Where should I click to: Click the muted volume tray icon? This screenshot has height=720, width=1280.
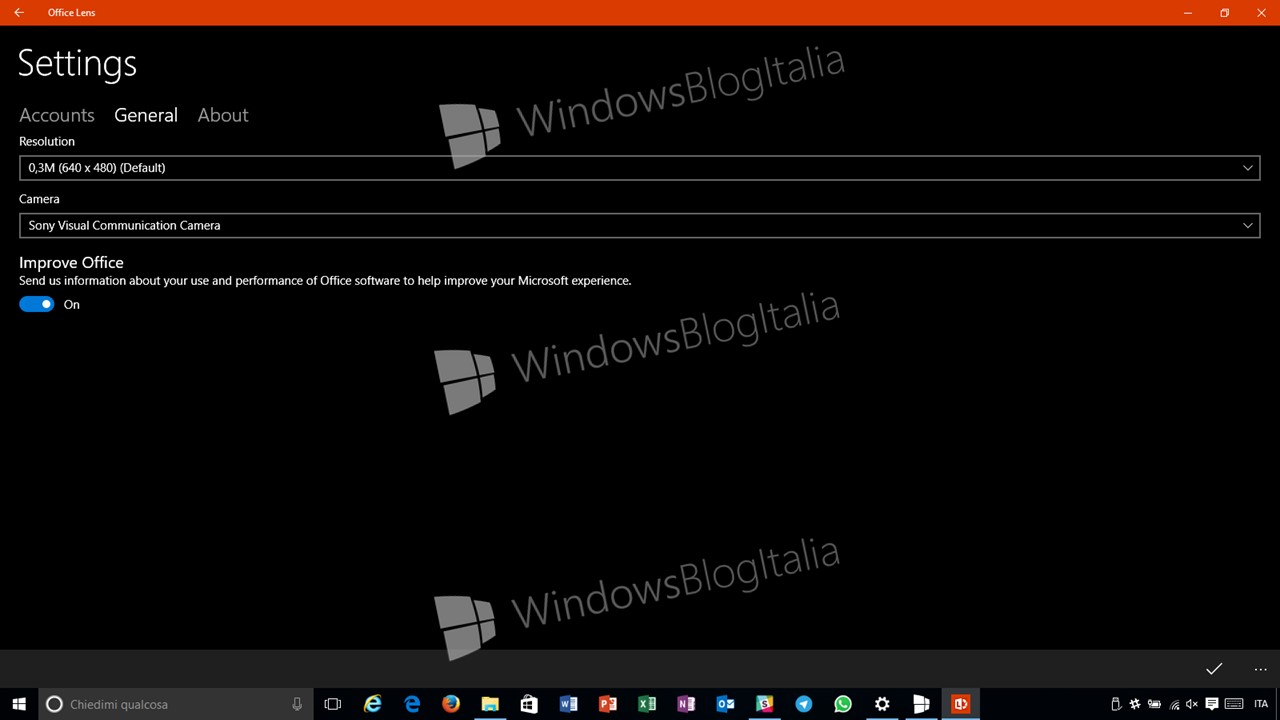tap(1192, 704)
